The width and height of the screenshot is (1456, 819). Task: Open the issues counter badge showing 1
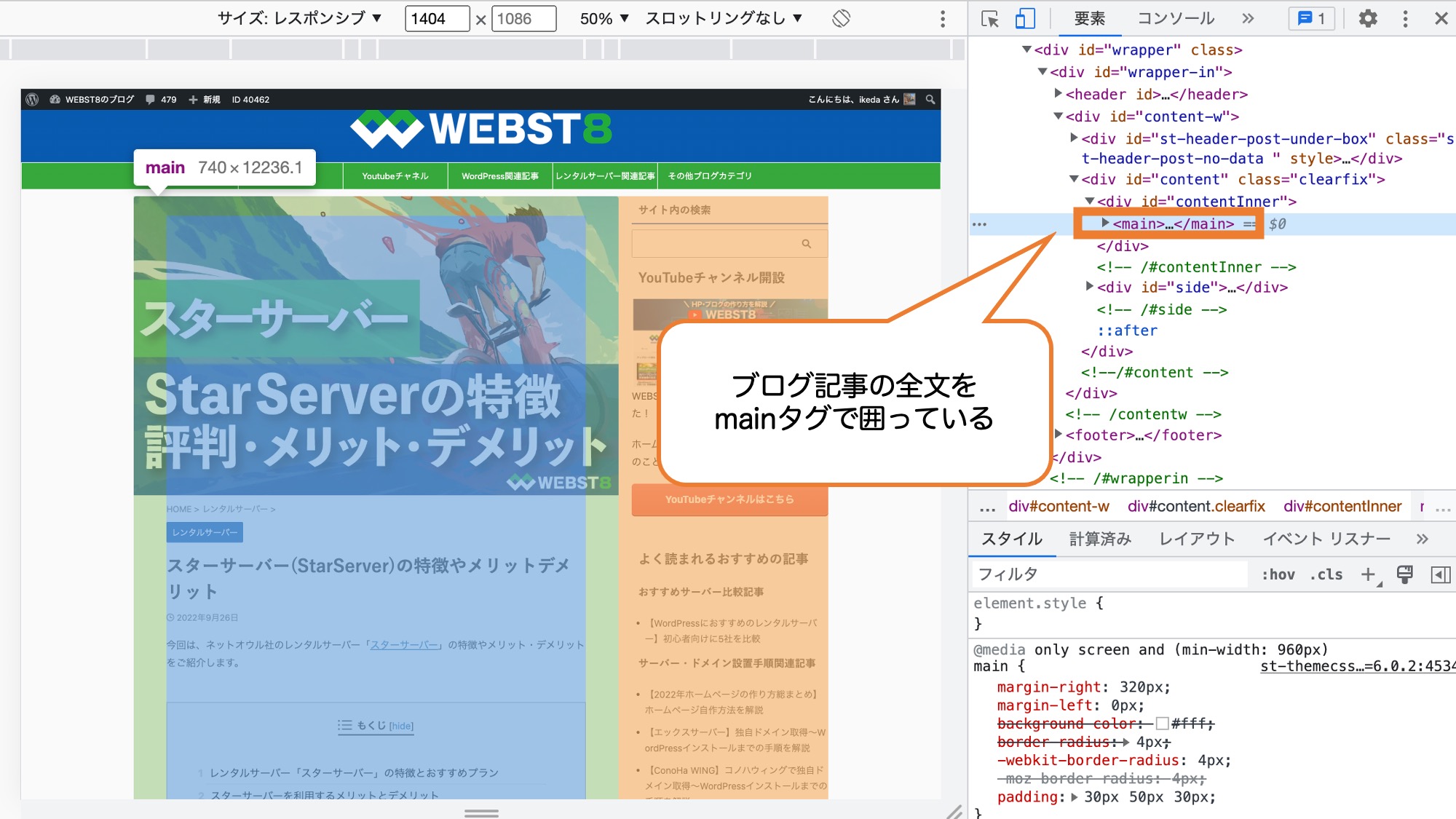pyautogui.click(x=1312, y=19)
